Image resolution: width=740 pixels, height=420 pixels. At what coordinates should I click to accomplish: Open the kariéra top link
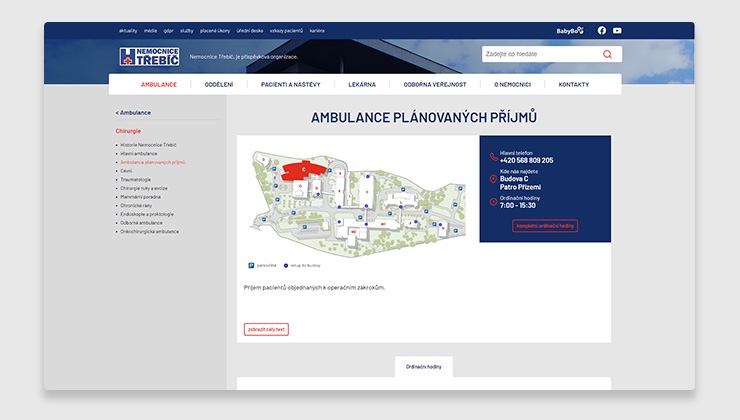point(317,31)
